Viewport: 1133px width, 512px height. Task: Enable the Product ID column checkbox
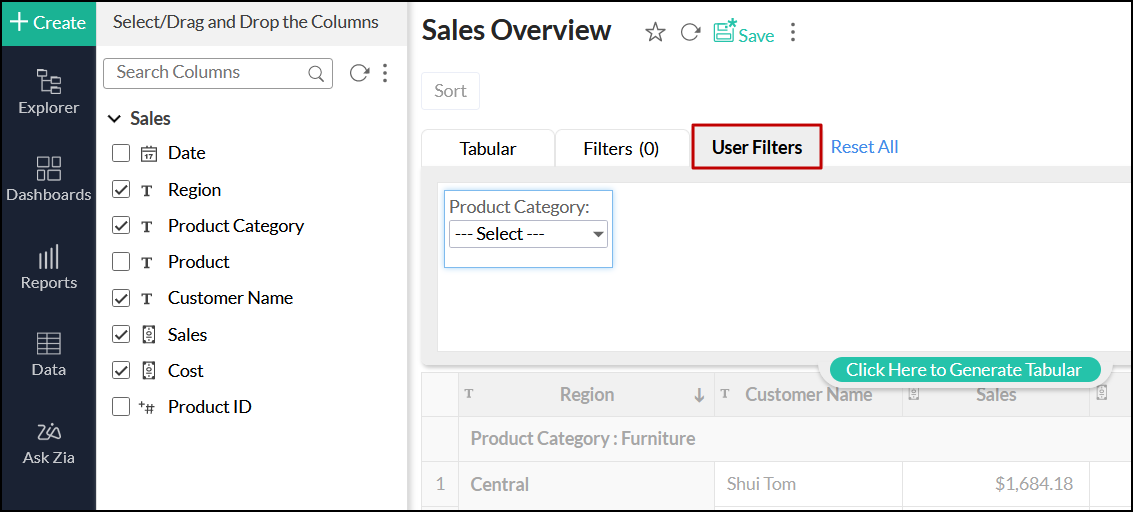[x=121, y=406]
